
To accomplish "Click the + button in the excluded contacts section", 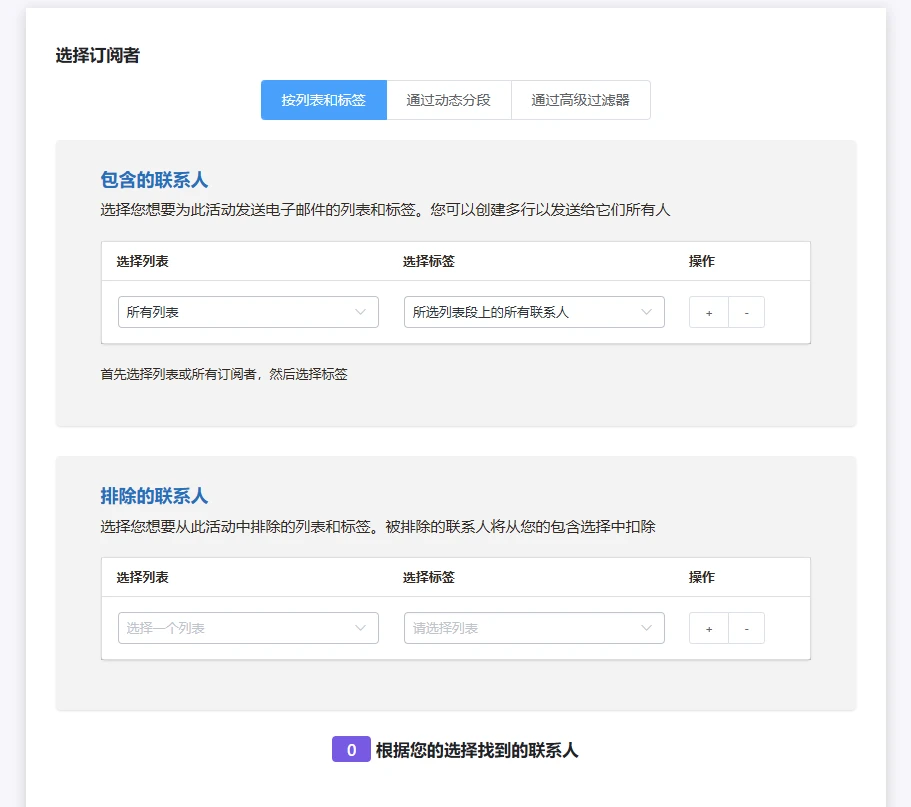I will (708, 628).
